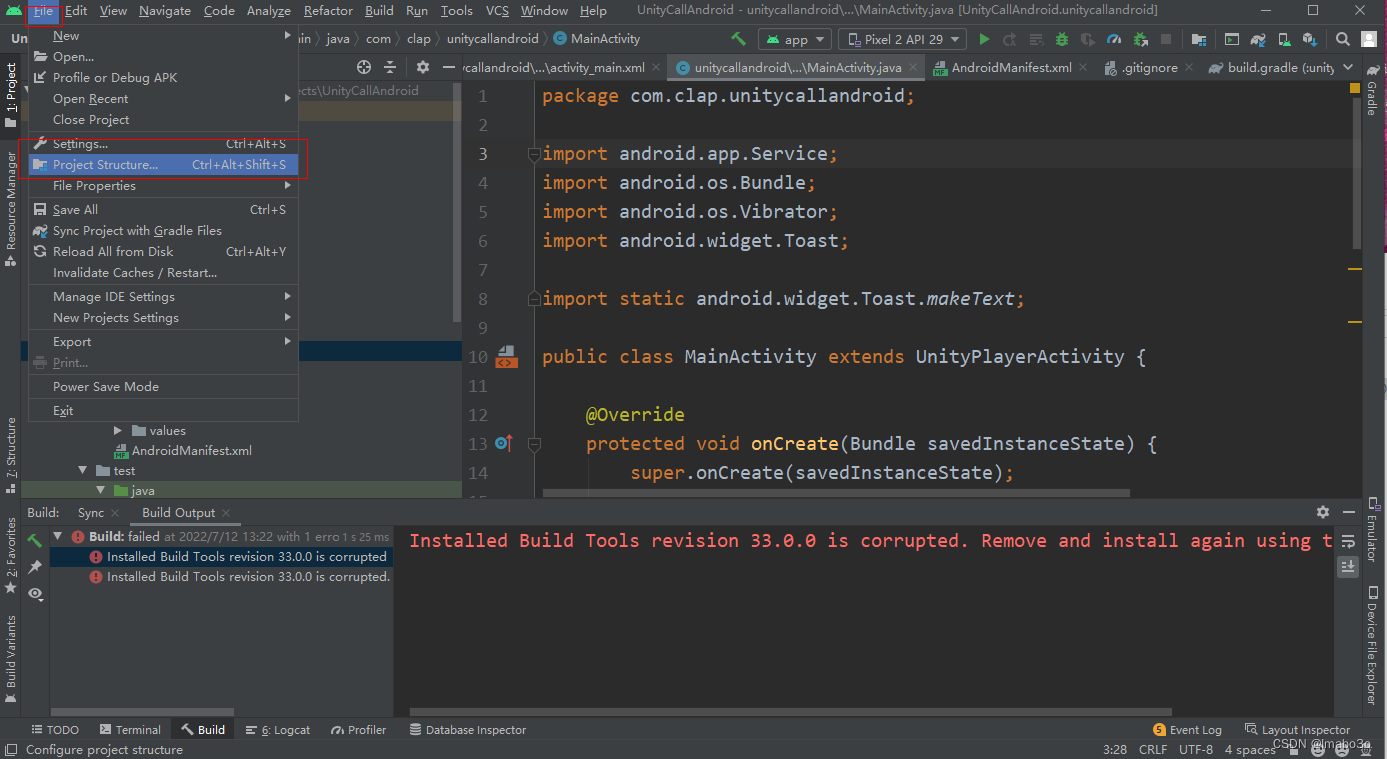Click the Profile app gauge icon

click(x=1114, y=39)
